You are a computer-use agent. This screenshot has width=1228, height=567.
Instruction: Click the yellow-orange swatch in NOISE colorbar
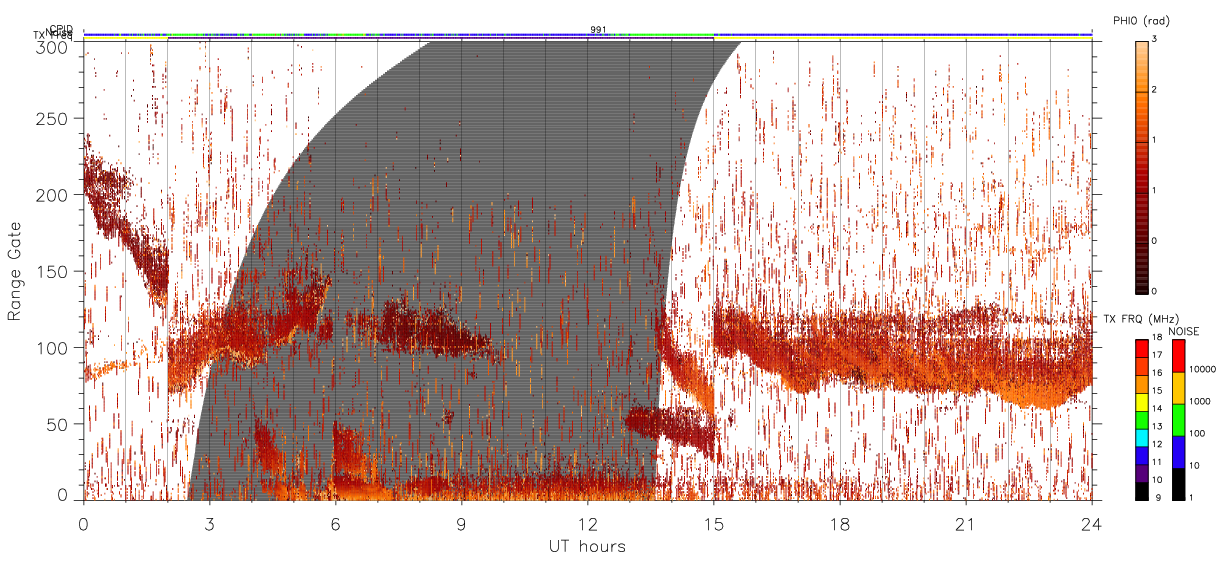(x=1178, y=388)
